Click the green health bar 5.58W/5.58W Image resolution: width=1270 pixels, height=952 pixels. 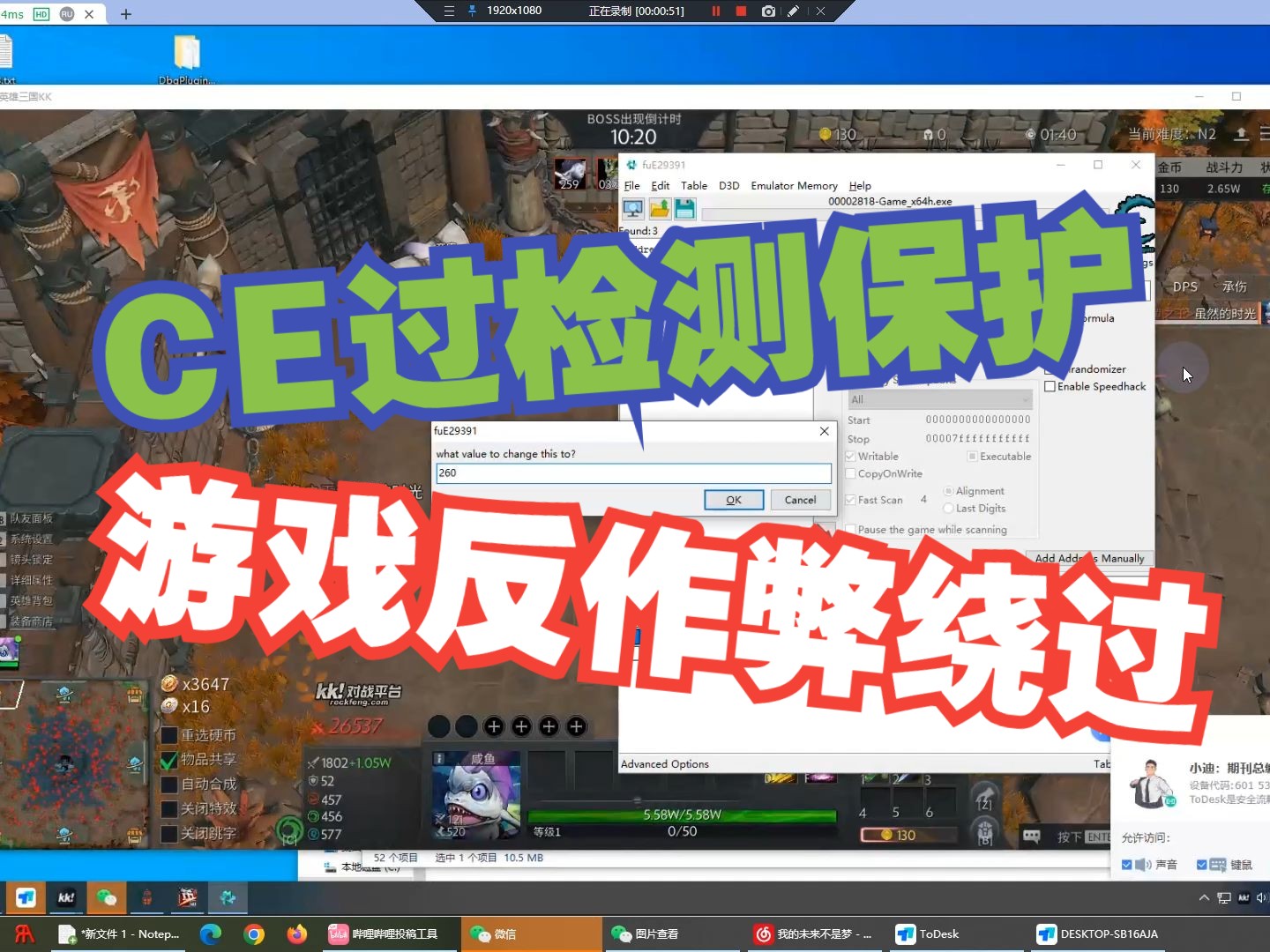pos(682,815)
